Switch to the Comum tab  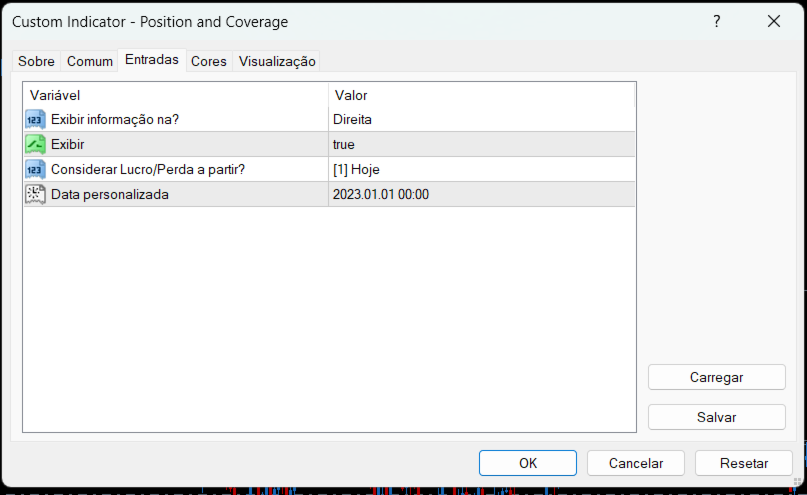[x=90, y=61]
